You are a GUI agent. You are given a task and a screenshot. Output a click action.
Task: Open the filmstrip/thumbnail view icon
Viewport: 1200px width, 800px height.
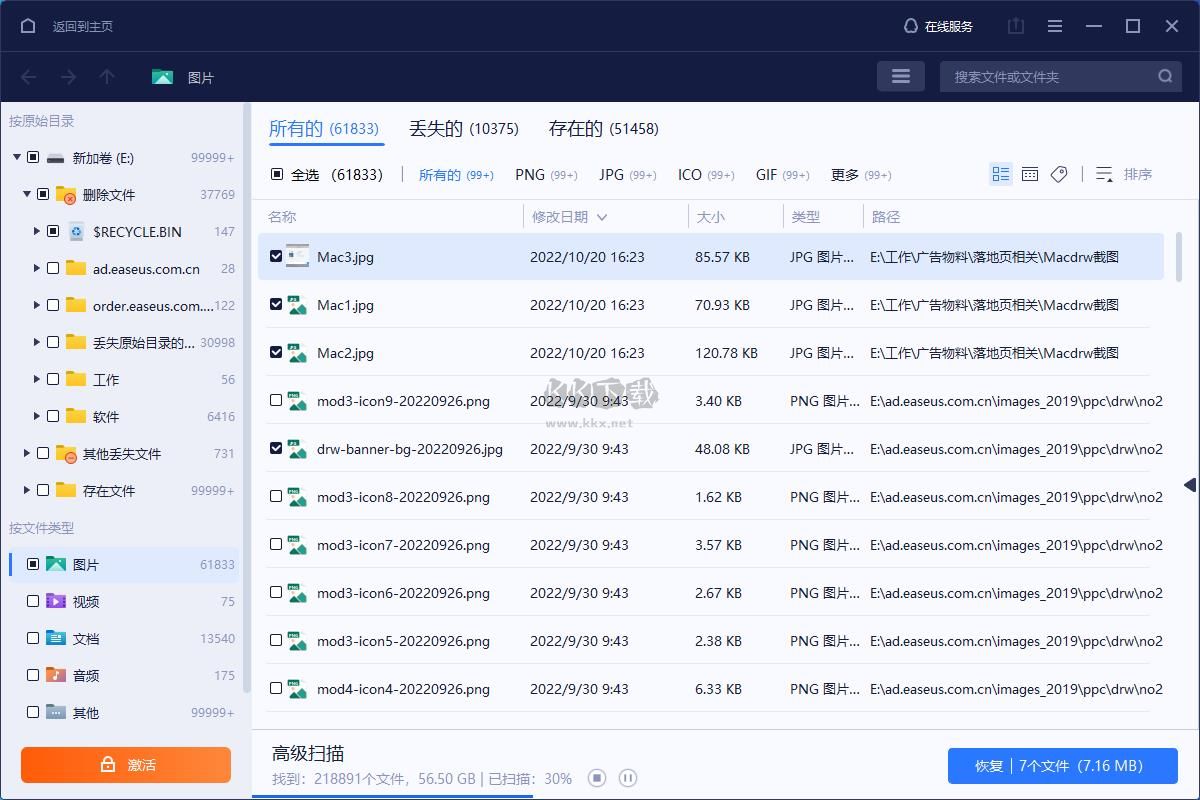1030,174
